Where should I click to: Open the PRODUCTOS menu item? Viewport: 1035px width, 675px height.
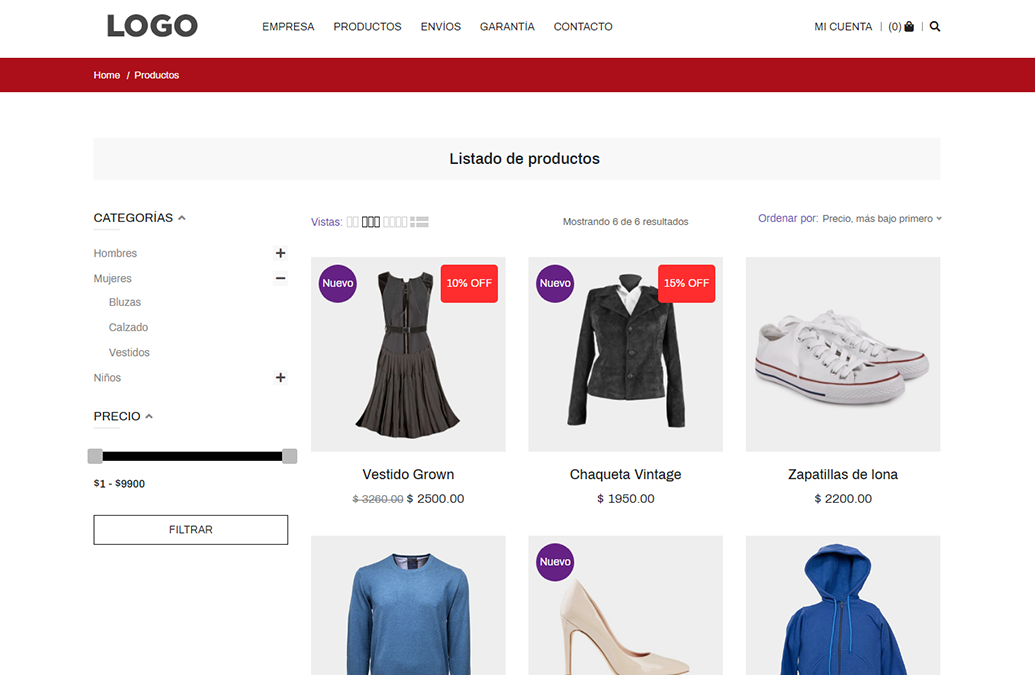point(367,26)
